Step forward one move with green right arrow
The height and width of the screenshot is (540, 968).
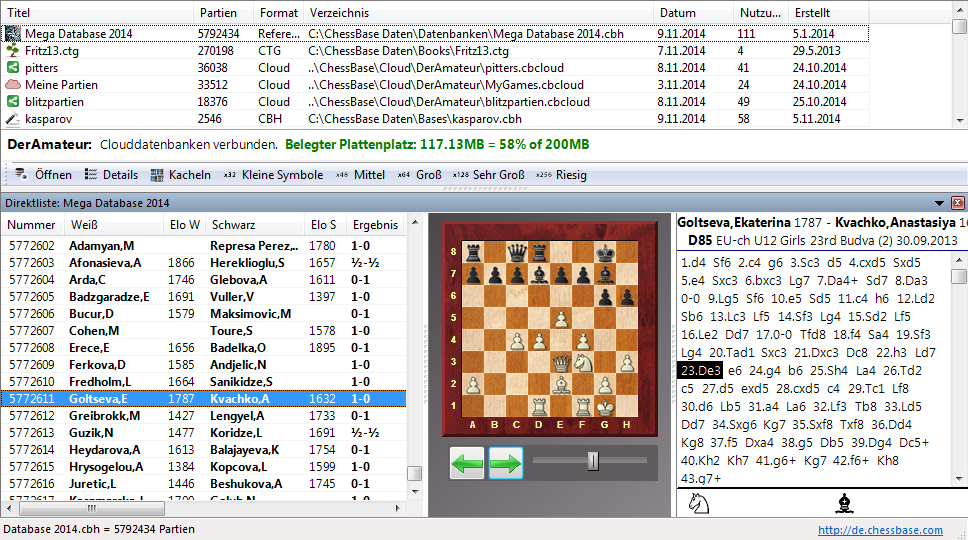point(506,463)
